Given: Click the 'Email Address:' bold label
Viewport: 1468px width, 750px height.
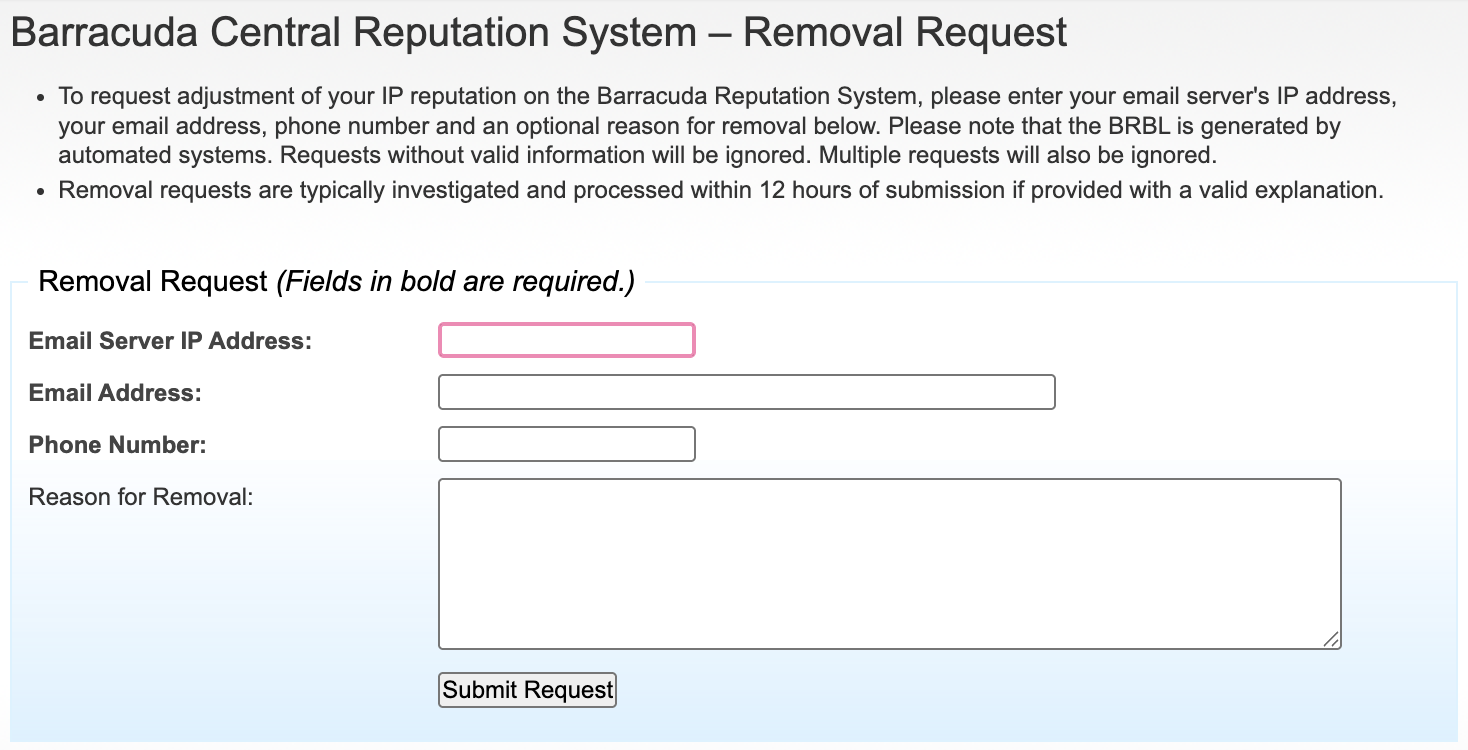Looking at the screenshot, I should point(115,393).
